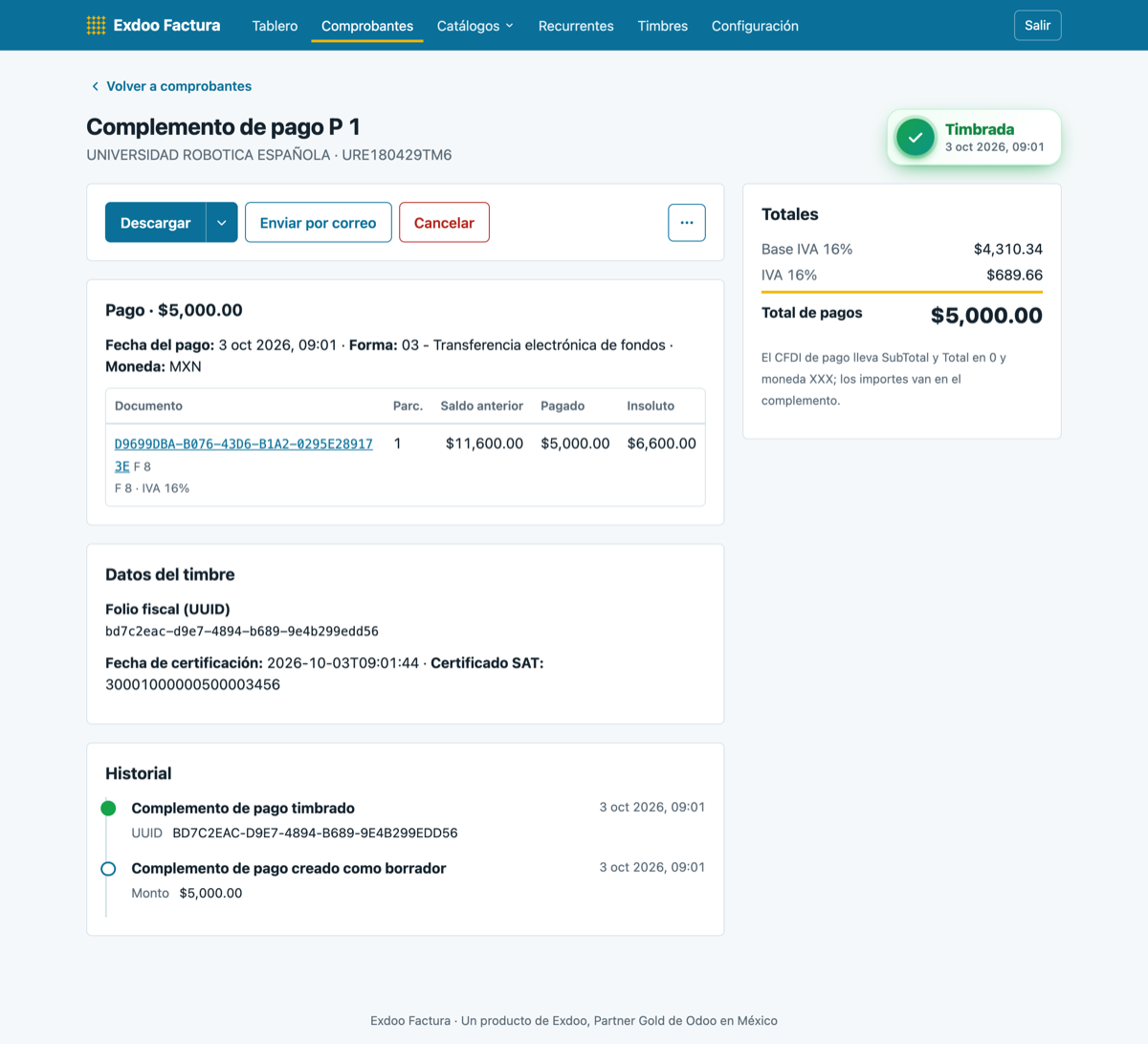The height and width of the screenshot is (1044, 1148).
Task: Click the Timbrada status date 3 oct 2026, 09:01
Action: [x=995, y=147]
